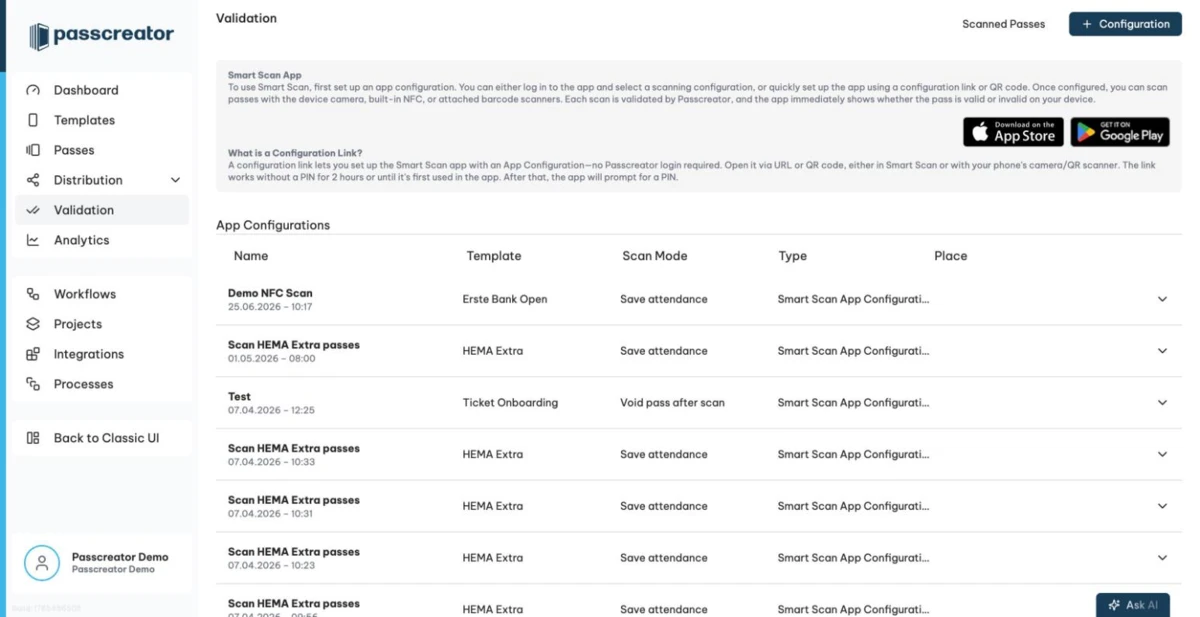This screenshot has height=617, width=1200.
Task: Expand the HEMA Extra row from 10:23
Action: coord(1162,558)
